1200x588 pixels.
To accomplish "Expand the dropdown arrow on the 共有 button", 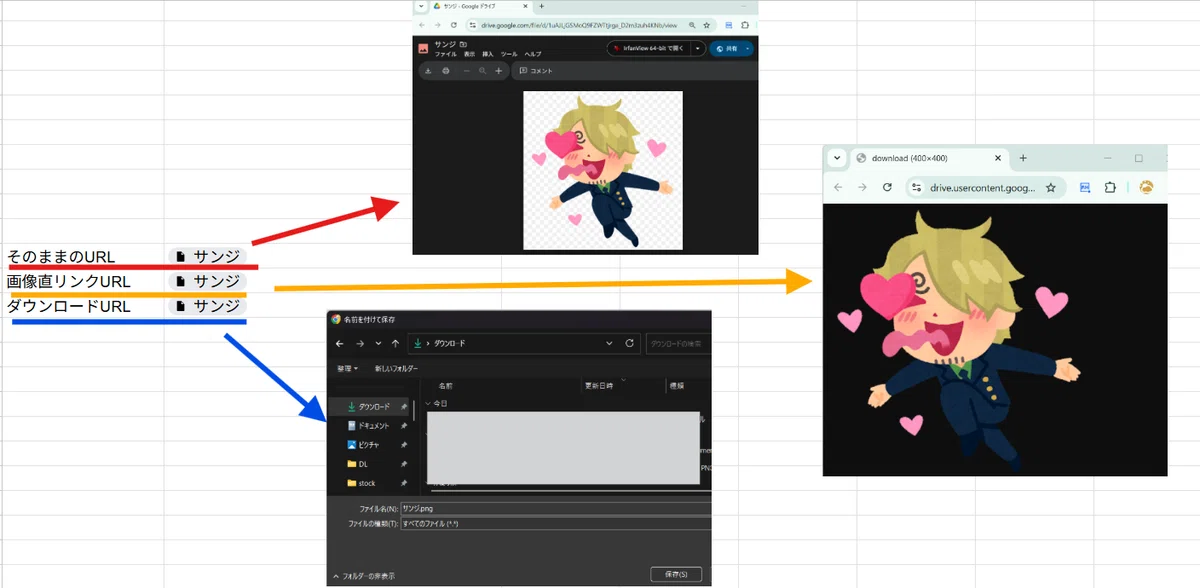I will coord(748,48).
